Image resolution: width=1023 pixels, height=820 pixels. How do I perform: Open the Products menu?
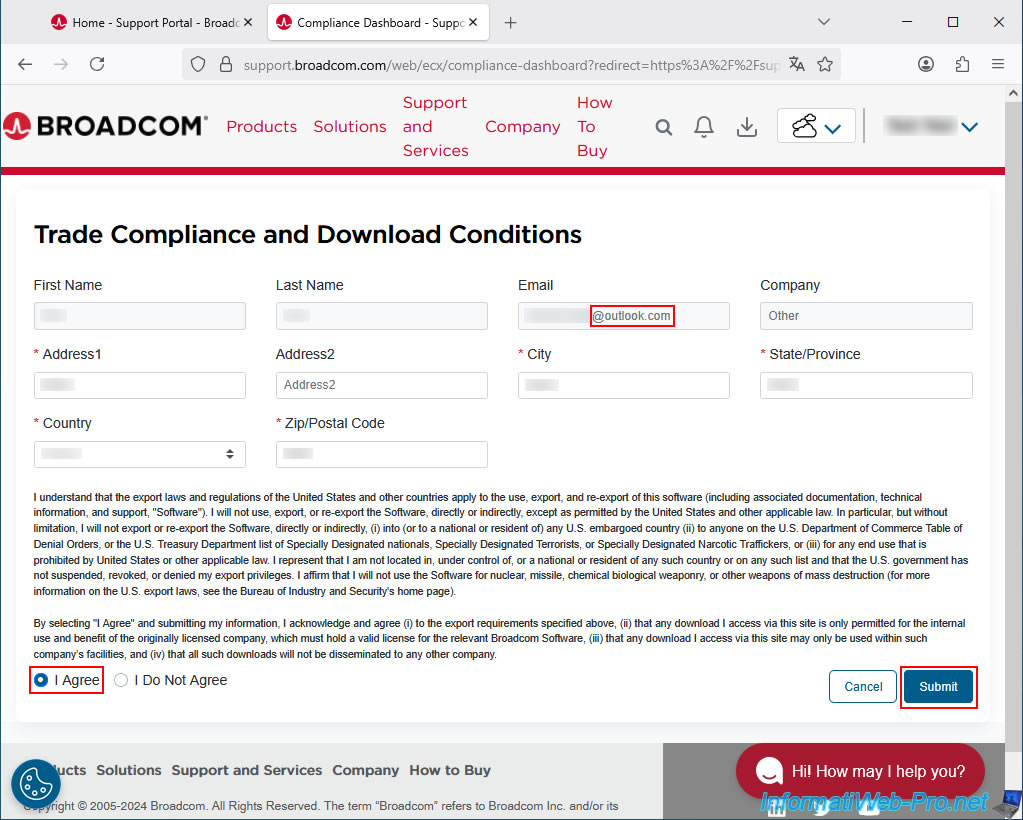(261, 127)
